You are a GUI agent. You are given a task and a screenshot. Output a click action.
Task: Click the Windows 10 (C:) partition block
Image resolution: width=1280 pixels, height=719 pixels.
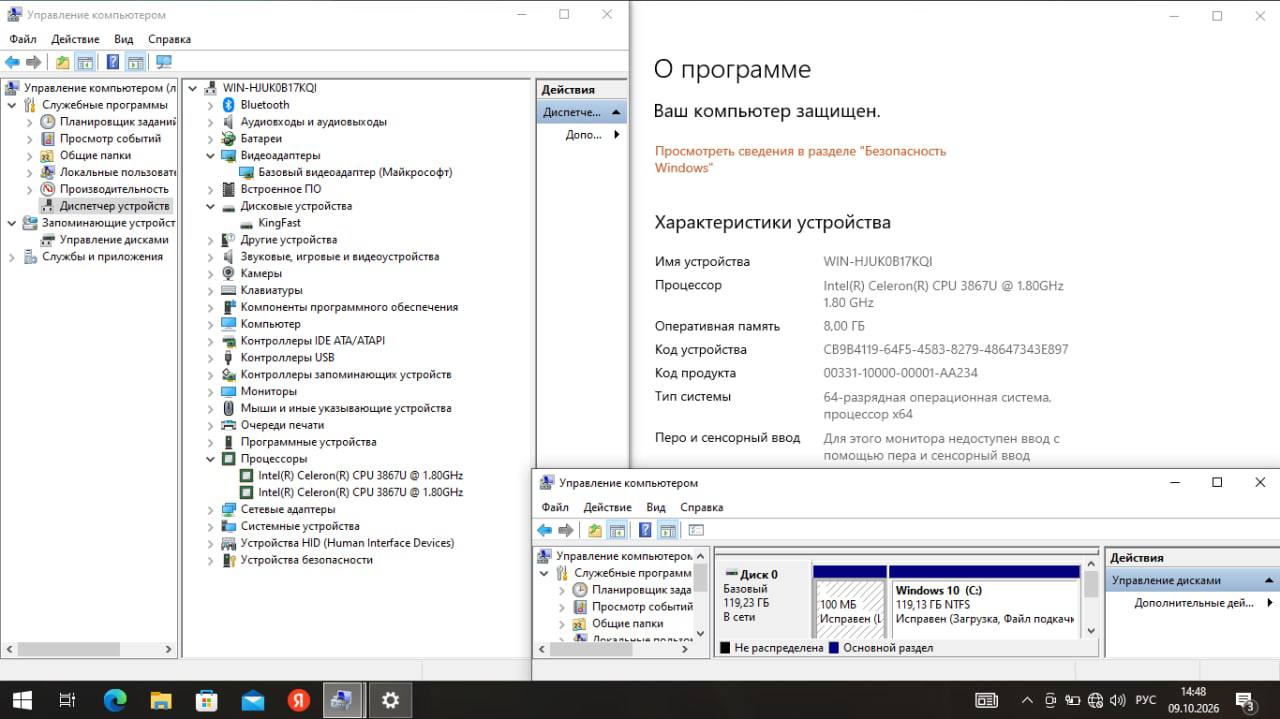click(985, 608)
